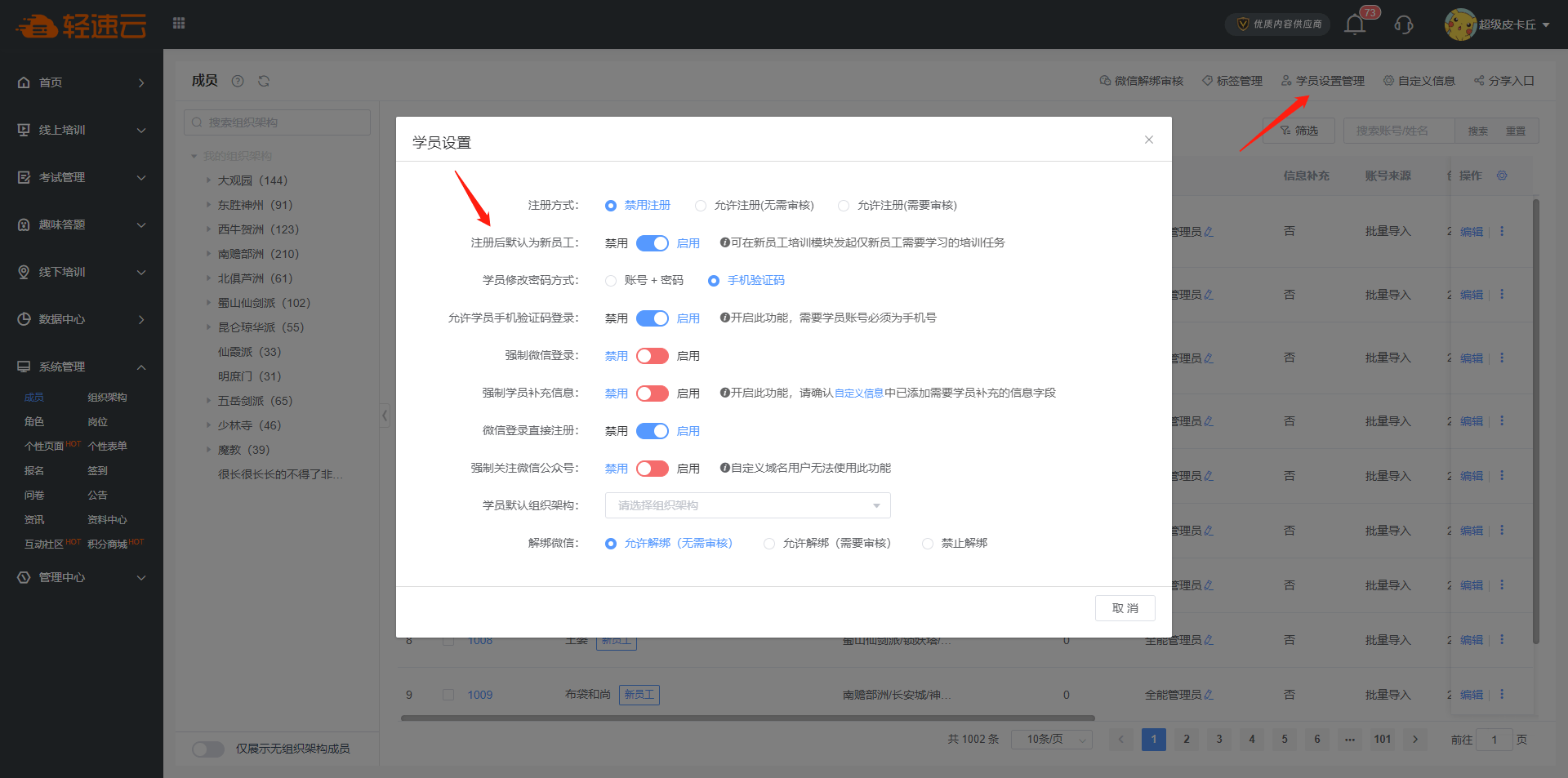Select 允许注册(无需审核) radio option
Viewport: 1568px width, 778px height.
[701, 206]
